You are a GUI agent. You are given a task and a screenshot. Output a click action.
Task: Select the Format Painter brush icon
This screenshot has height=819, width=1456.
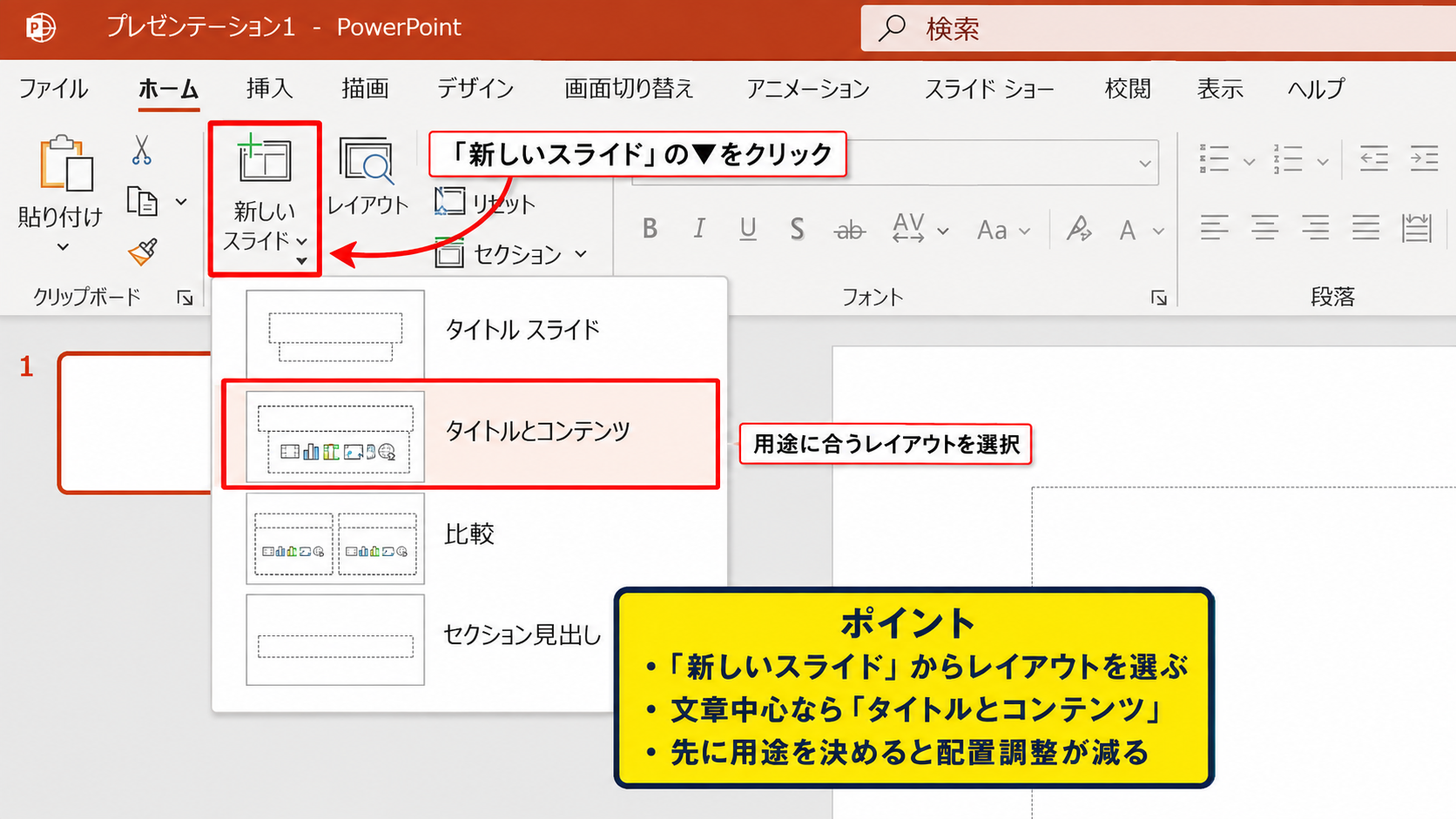pos(143,252)
